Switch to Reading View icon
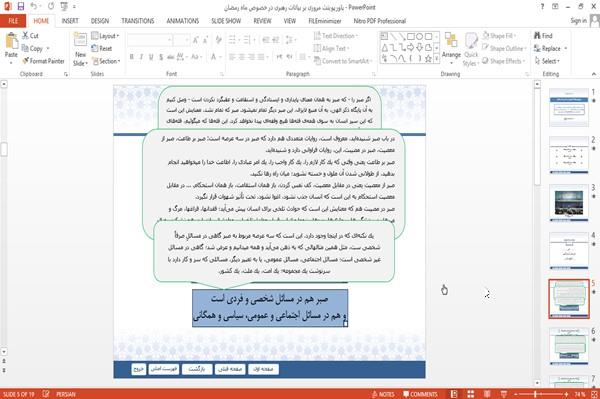Screen dimensions: 600x399 [487, 394]
